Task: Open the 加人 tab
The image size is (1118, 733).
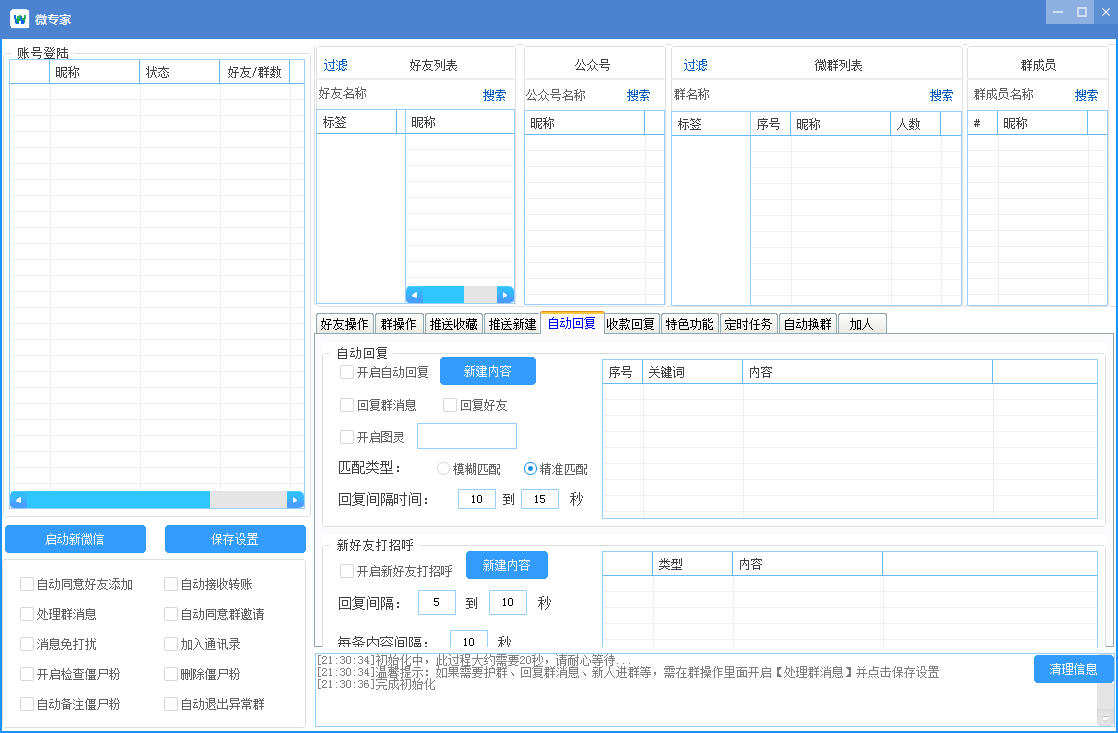Action: pos(861,324)
